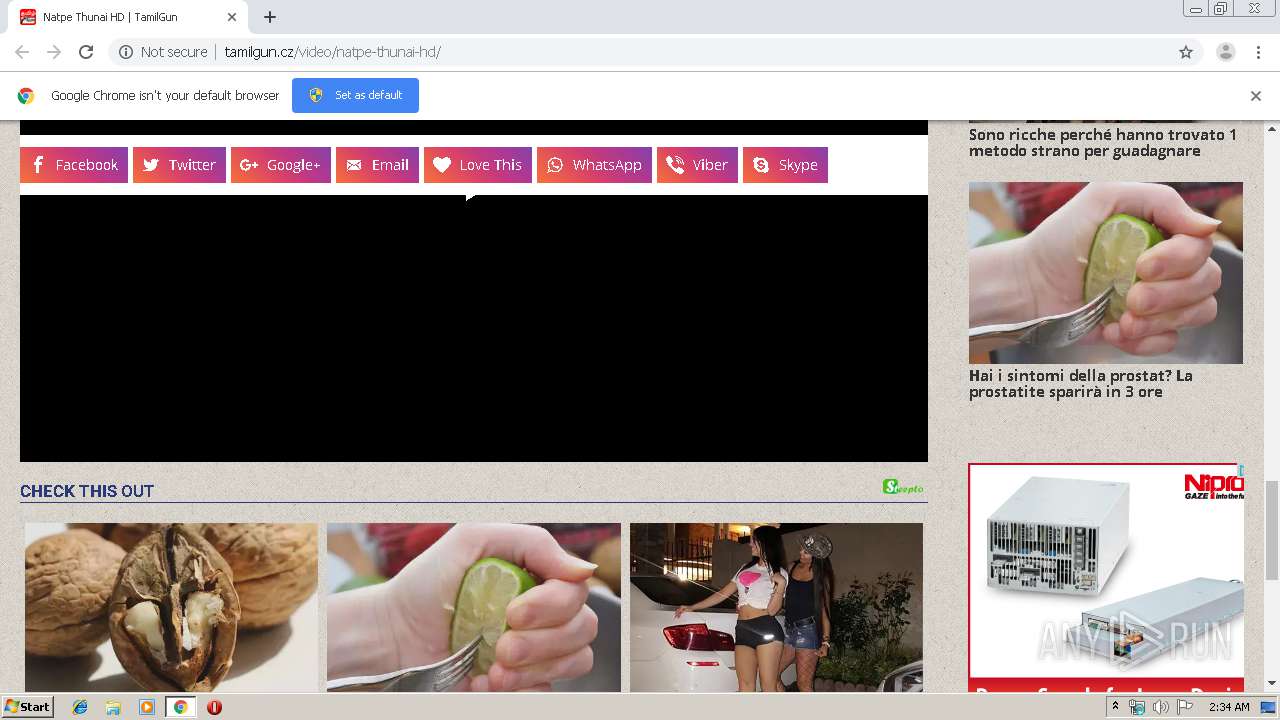Launch Internet Explorer from the taskbar
The image size is (1280, 720).
tap(80, 707)
